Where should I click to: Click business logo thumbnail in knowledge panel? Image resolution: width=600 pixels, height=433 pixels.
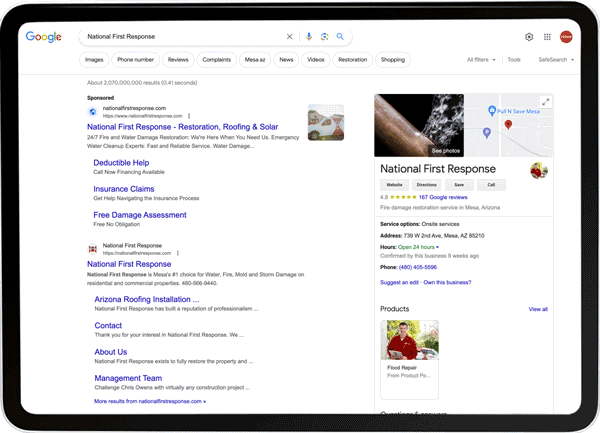click(x=539, y=171)
